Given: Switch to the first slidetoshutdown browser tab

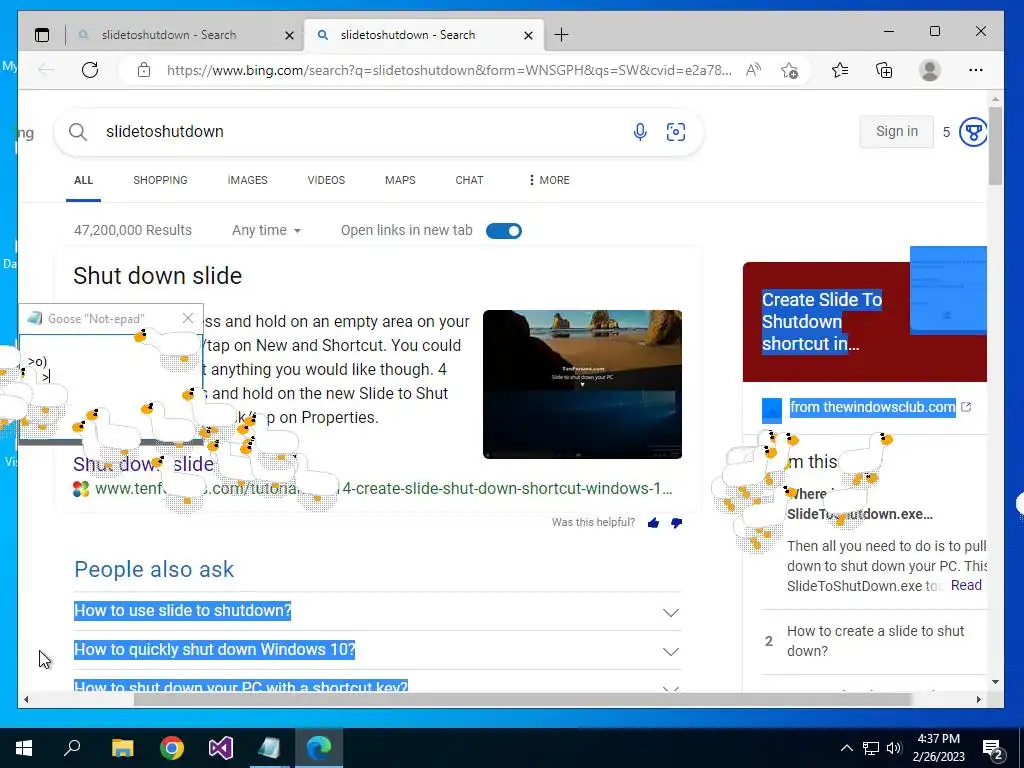Looking at the screenshot, I should [x=183, y=35].
